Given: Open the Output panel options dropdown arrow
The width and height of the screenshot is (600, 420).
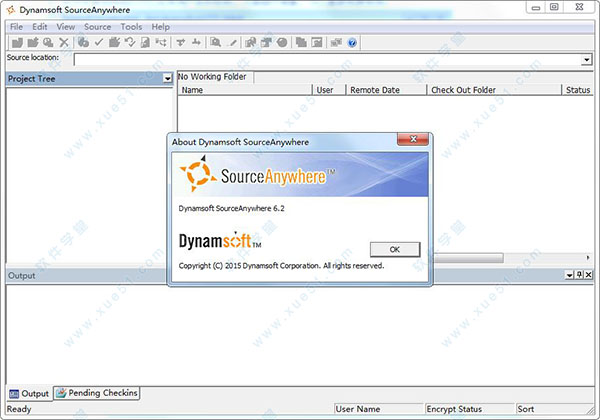Looking at the screenshot, I should (570, 275).
